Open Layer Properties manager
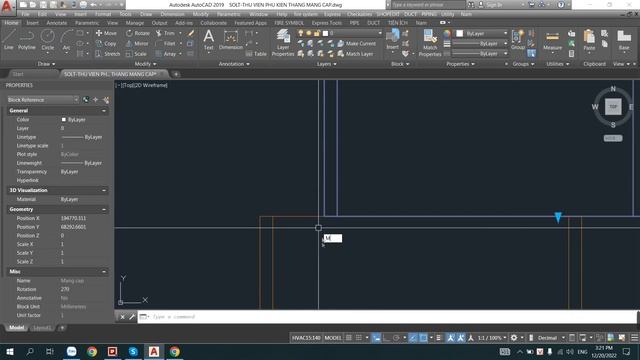 (x=283, y=42)
